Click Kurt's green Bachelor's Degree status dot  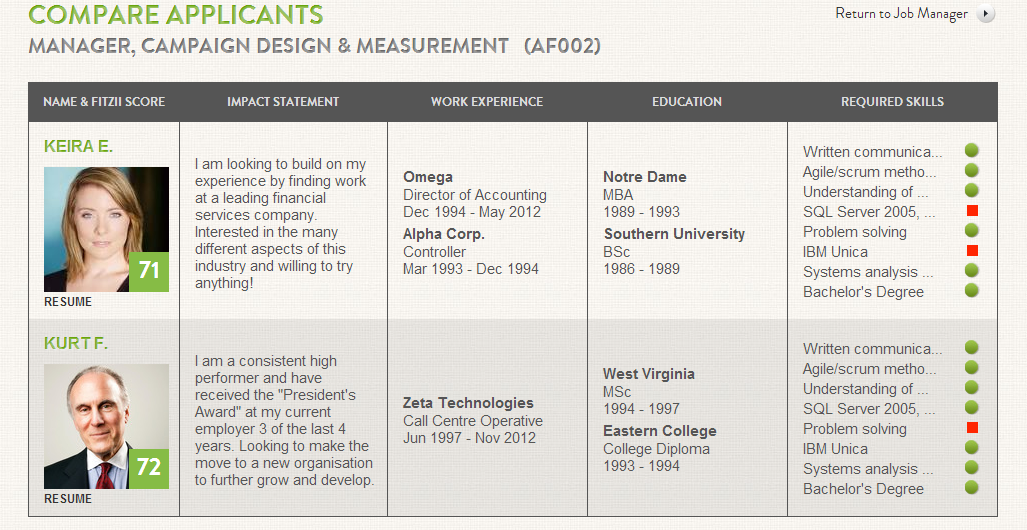coord(971,488)
